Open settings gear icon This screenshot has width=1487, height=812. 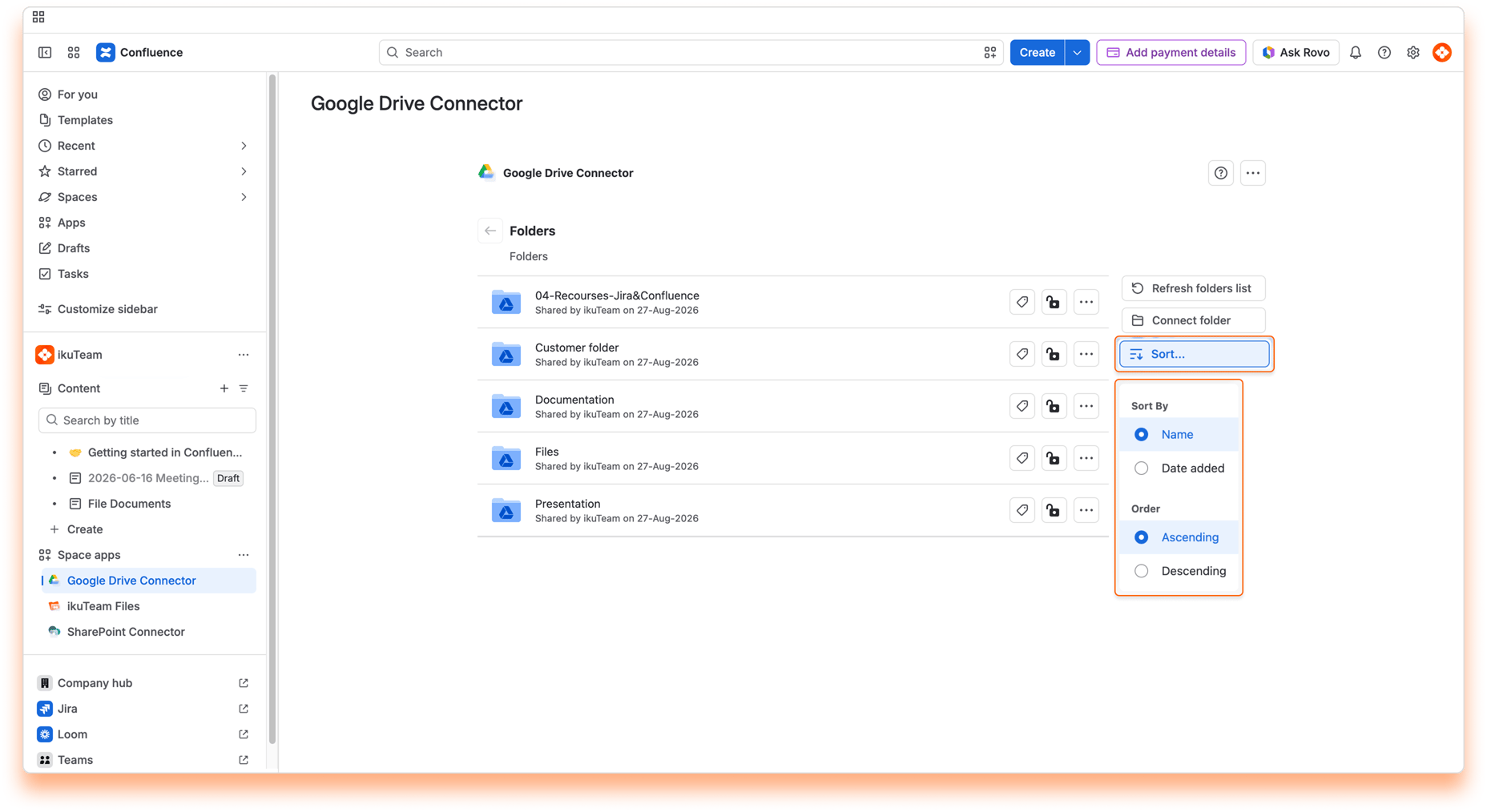pyautogui.click(x=1413, y=52)
